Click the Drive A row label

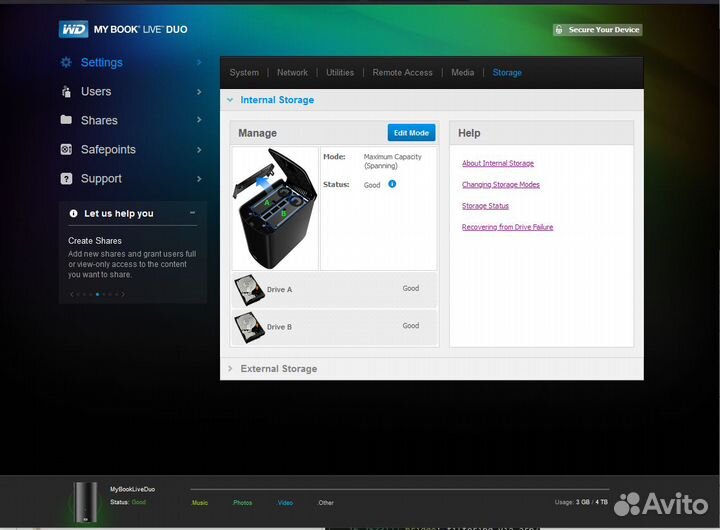click(279, 290)
